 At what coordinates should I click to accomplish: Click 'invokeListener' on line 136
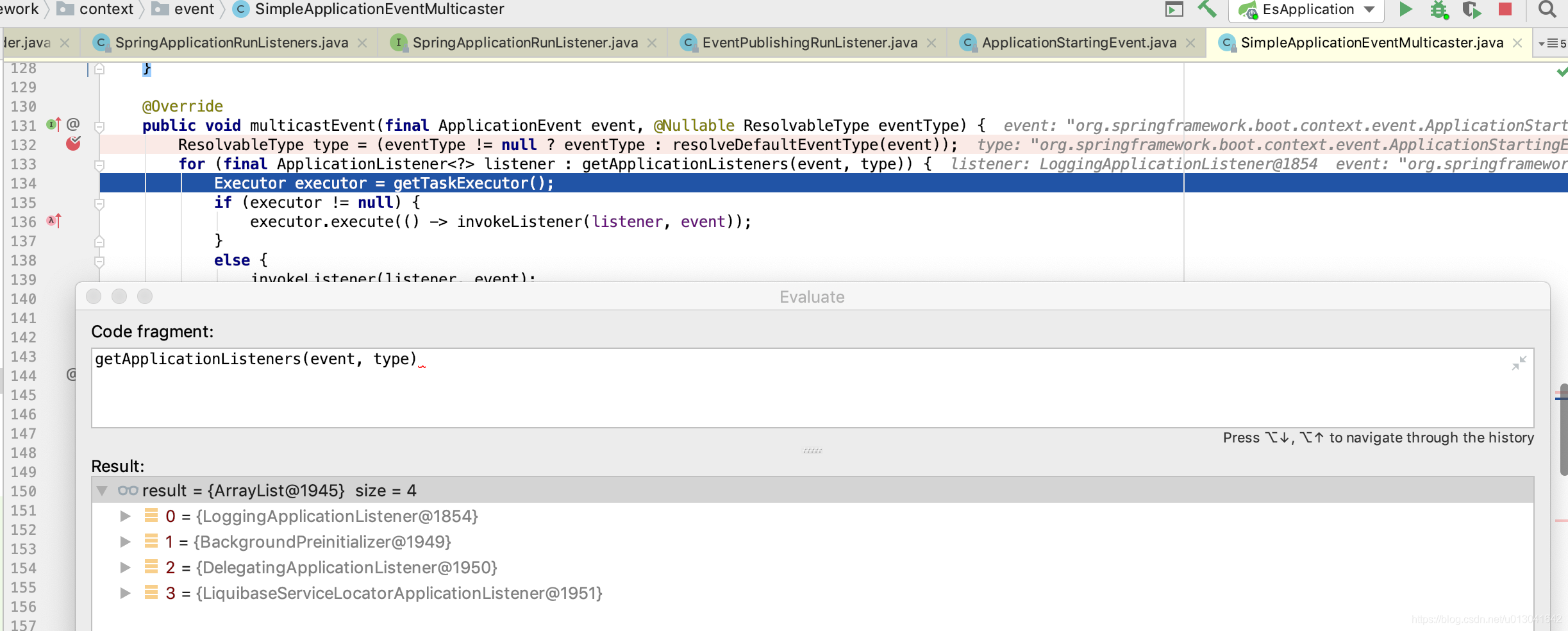point(519,222)
